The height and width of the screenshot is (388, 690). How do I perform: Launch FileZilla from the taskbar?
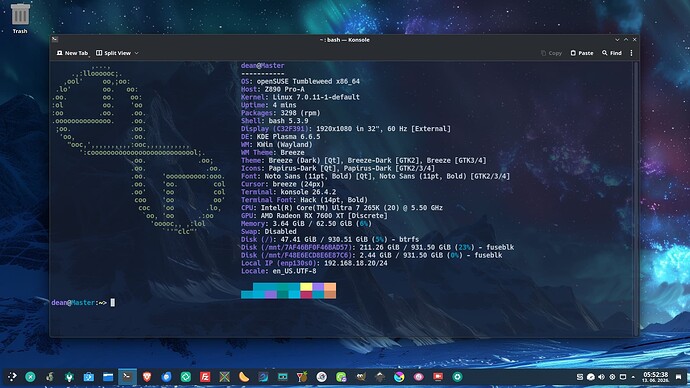point(205,377)
